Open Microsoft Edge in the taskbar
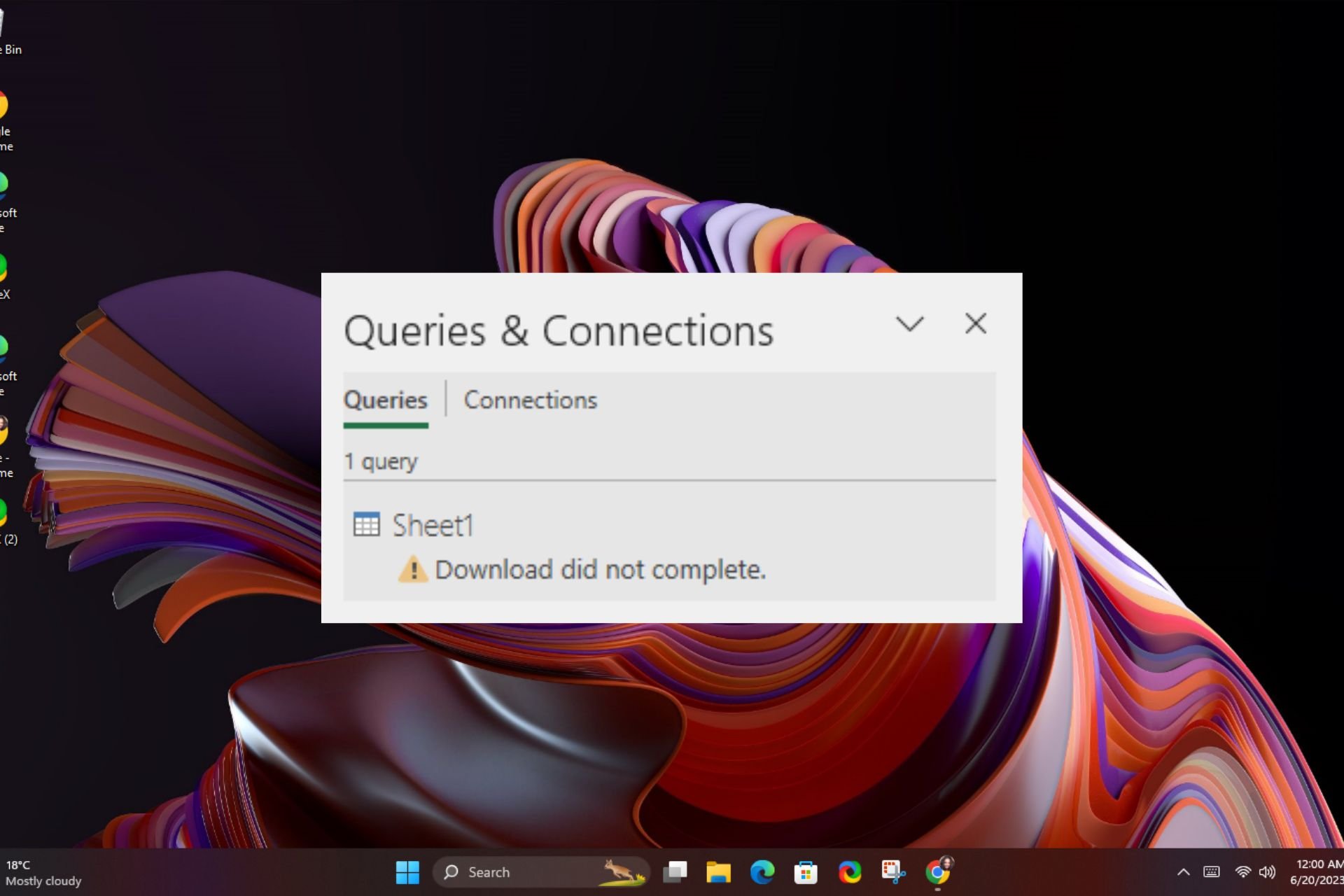The image size is (1344, 896). [x=762, y=872]
